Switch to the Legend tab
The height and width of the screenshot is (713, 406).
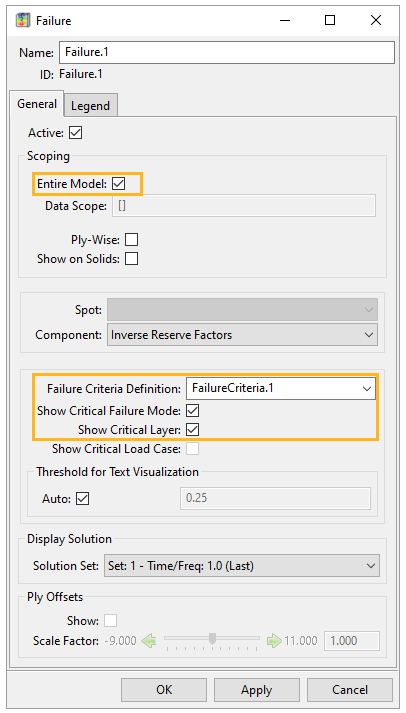90,105
